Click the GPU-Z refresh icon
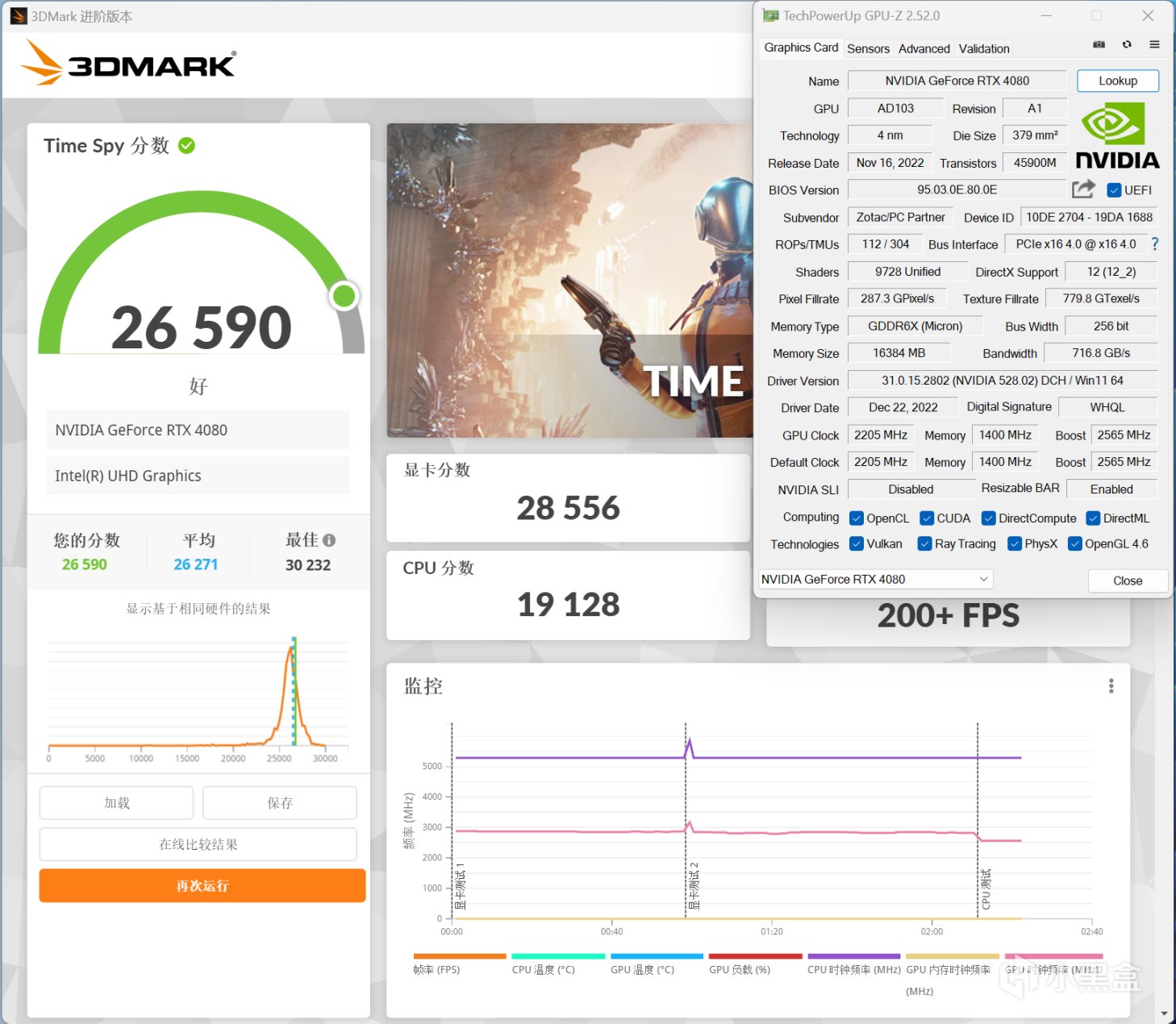Screen dimensions: 1176x1024 [1127, 45]
